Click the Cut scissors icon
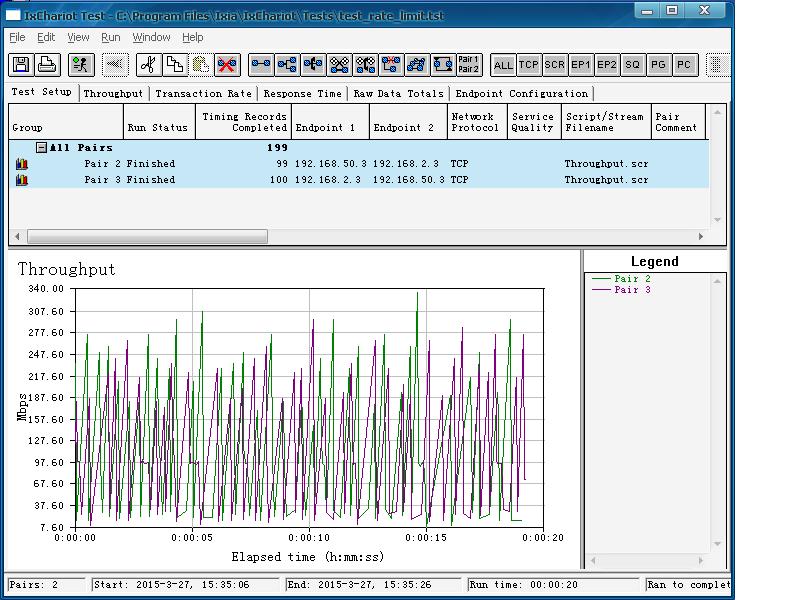800x600 pixels. 149,65
